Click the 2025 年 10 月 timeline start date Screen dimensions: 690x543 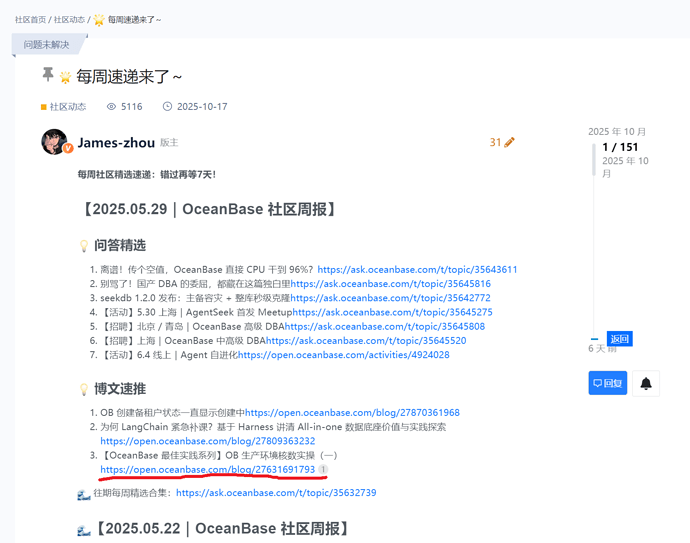[617, 132]
